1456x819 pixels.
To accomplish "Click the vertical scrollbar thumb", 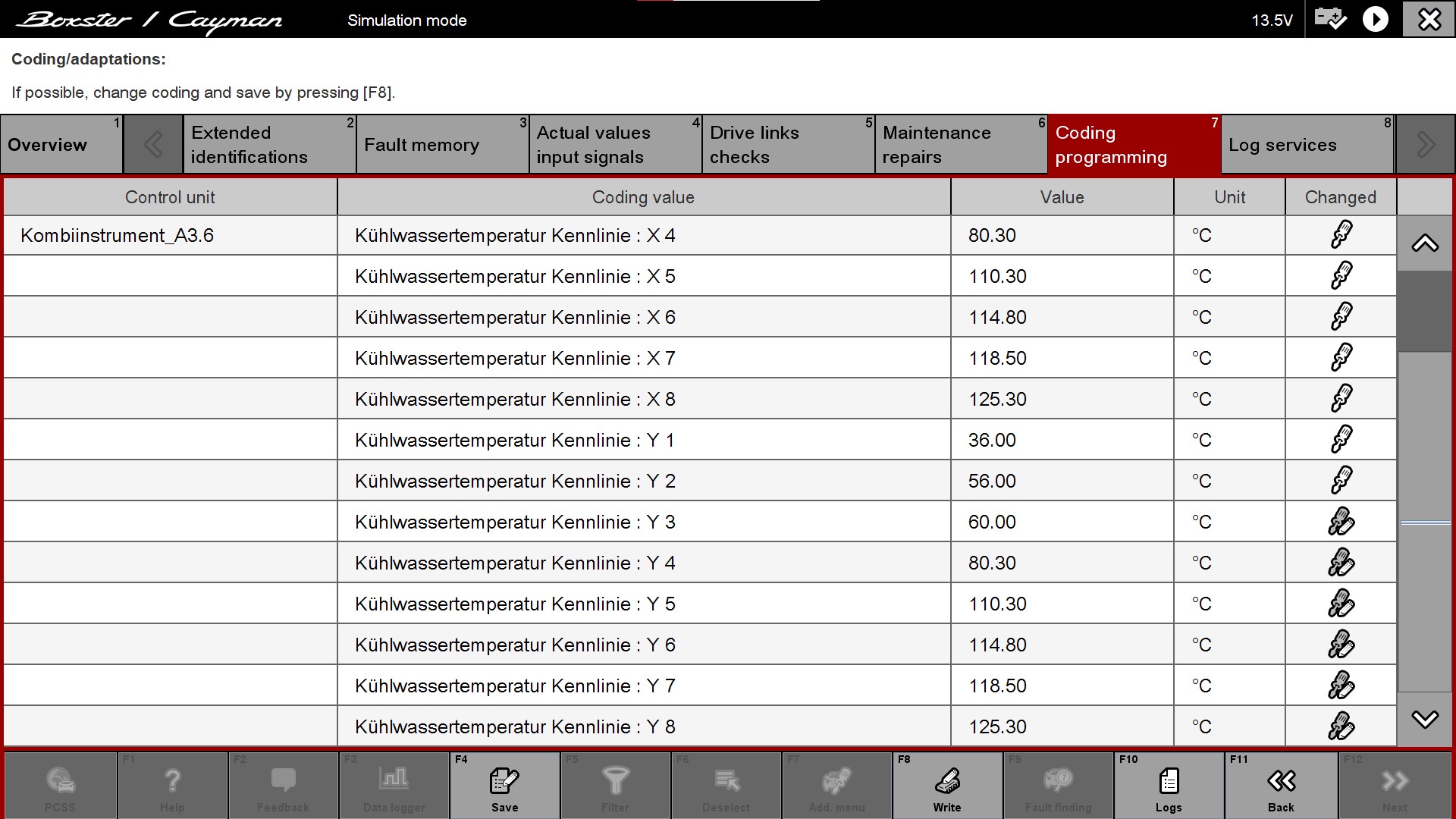I will tap(1425, 311).
